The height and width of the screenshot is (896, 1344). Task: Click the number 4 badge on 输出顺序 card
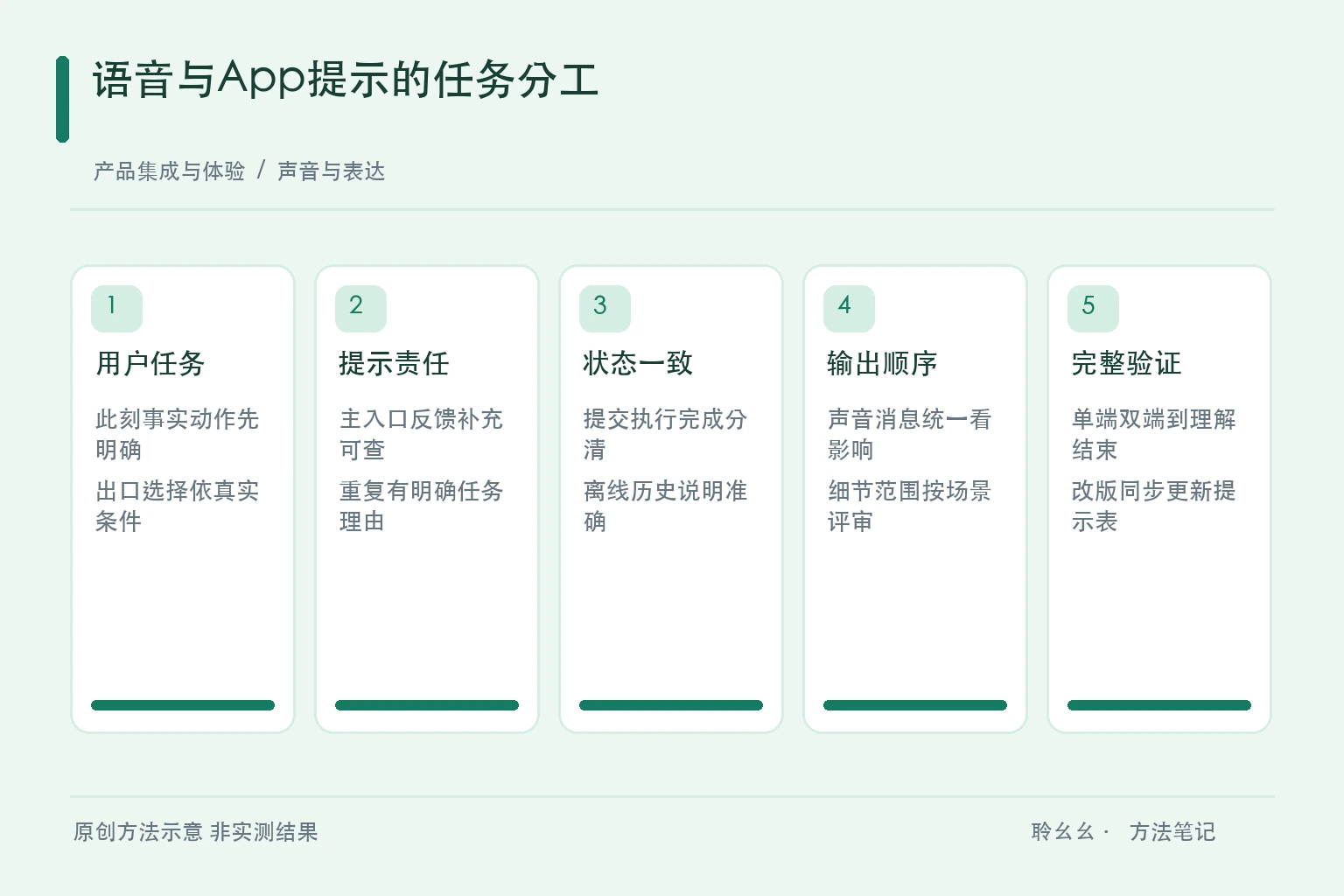(x=849, y=308)
